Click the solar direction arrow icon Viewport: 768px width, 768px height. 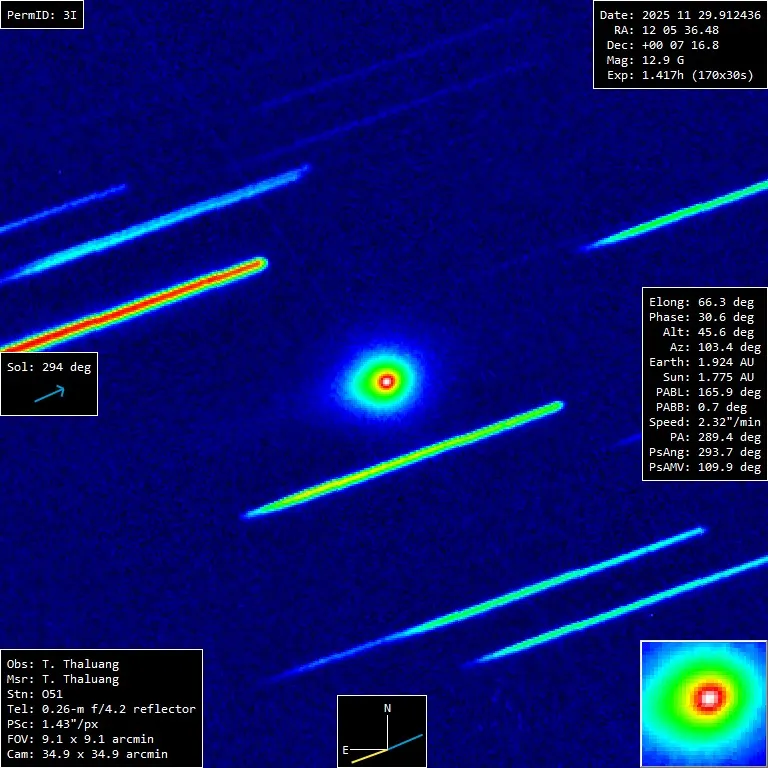click(x=49, y=393)
